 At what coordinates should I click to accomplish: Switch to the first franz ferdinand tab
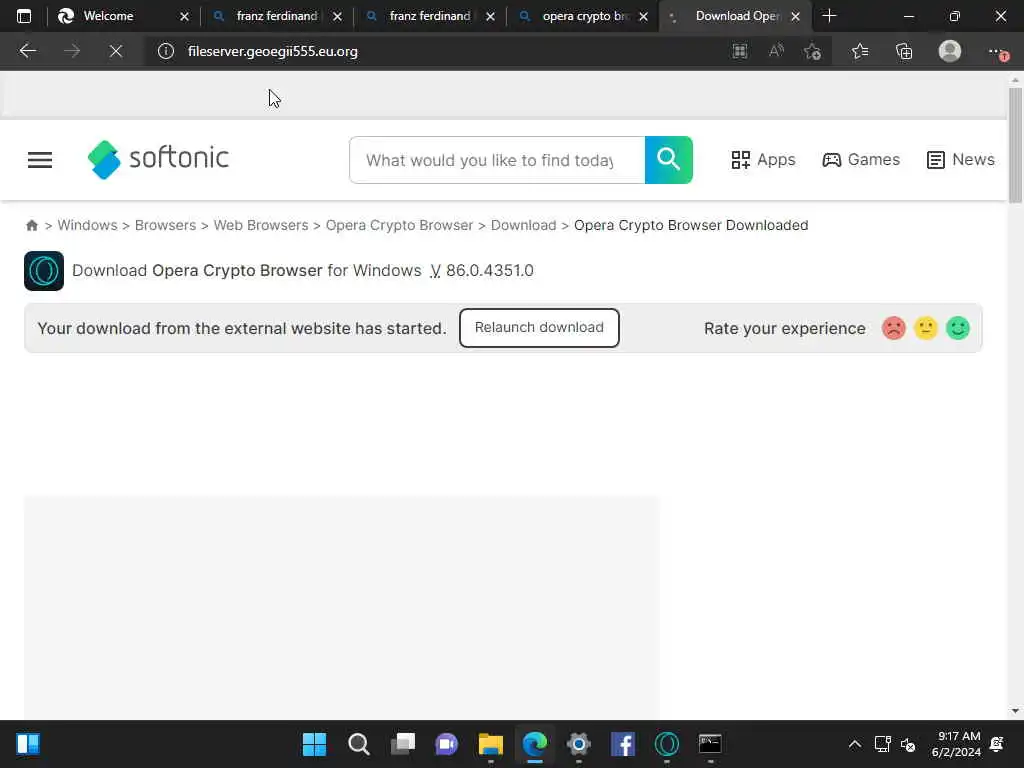coord(276,16)
